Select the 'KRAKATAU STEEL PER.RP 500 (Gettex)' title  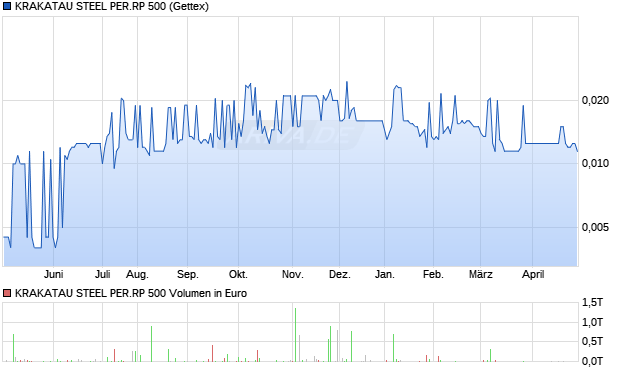pyautogui.click(x=112, y=6)
